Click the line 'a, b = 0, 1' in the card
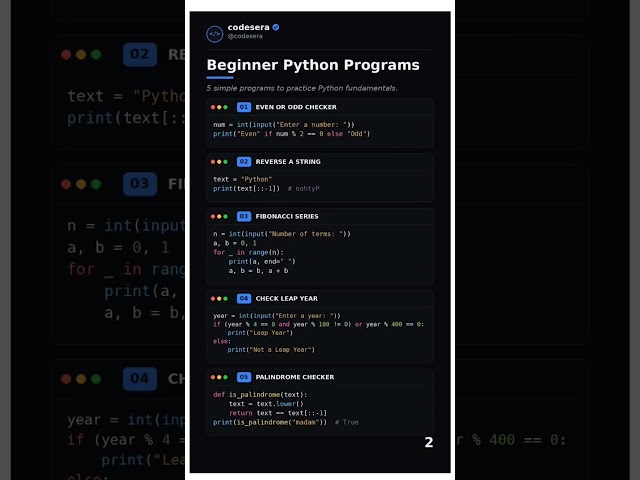640x480 pixels. [235, 243]
